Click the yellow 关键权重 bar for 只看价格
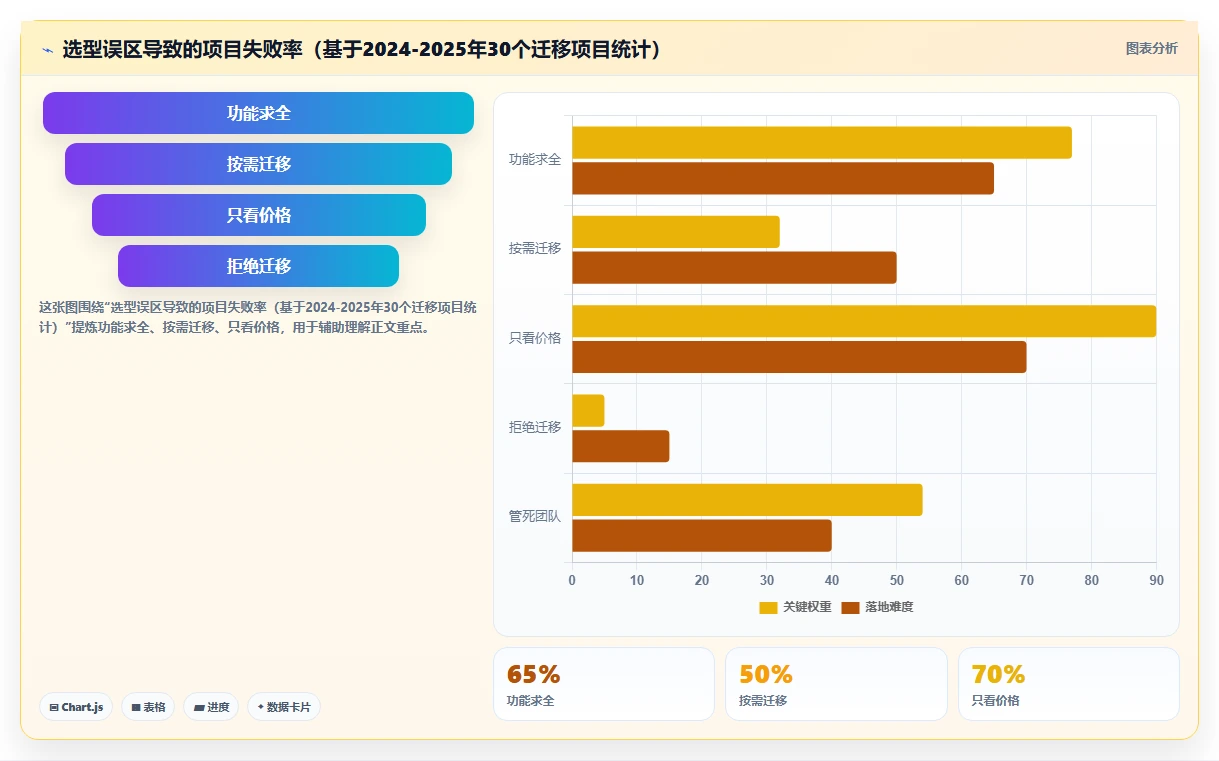This screenshot has width=1219, height=761. point(864,321)
